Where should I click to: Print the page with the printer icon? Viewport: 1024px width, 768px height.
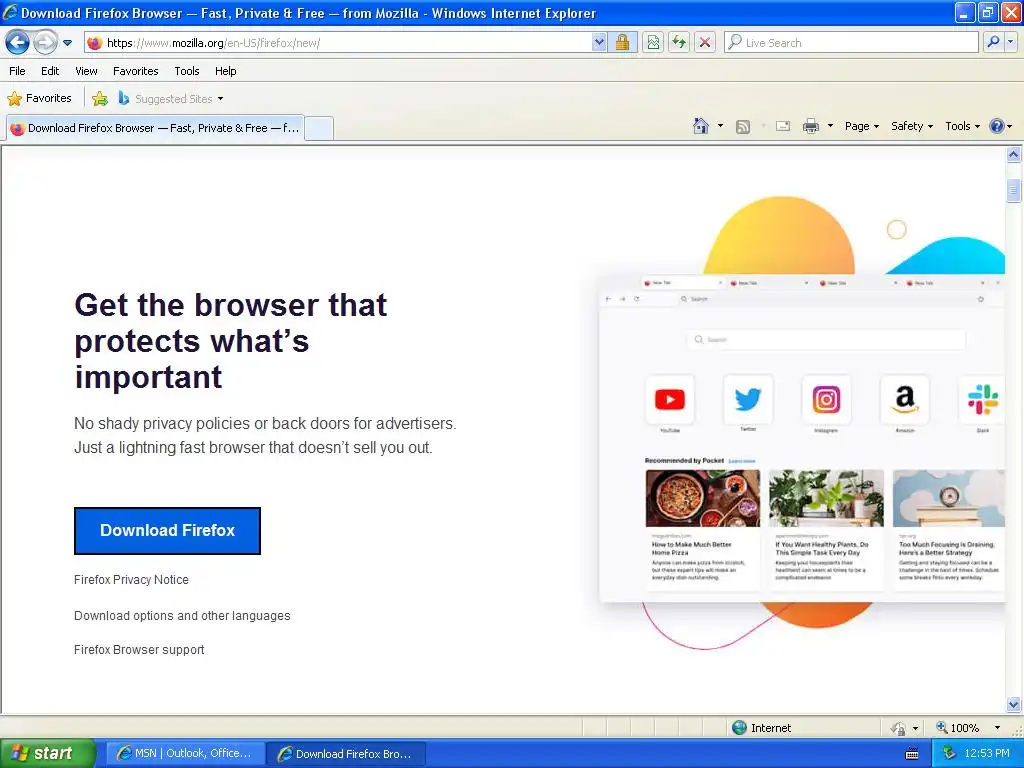coord(810,126)
